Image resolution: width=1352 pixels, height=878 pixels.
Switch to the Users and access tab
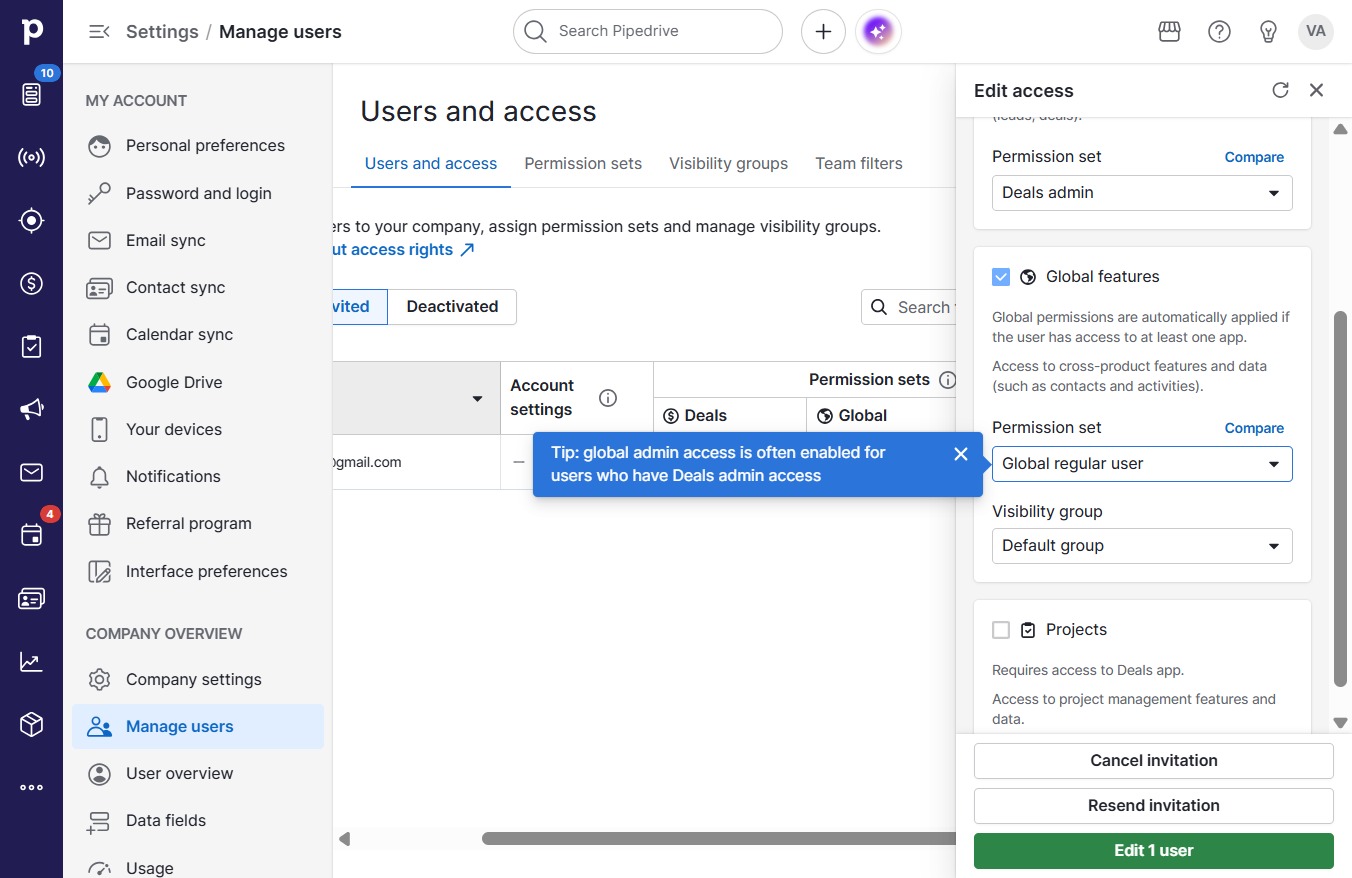pos(431,164)
